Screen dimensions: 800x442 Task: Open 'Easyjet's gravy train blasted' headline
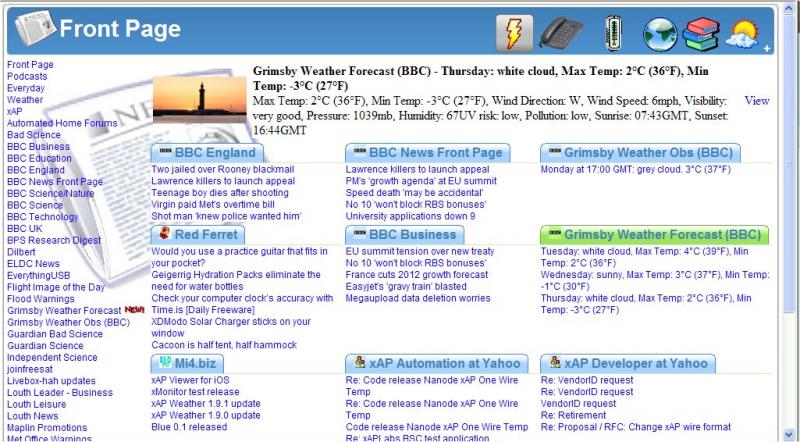click(x=406, y=287)
